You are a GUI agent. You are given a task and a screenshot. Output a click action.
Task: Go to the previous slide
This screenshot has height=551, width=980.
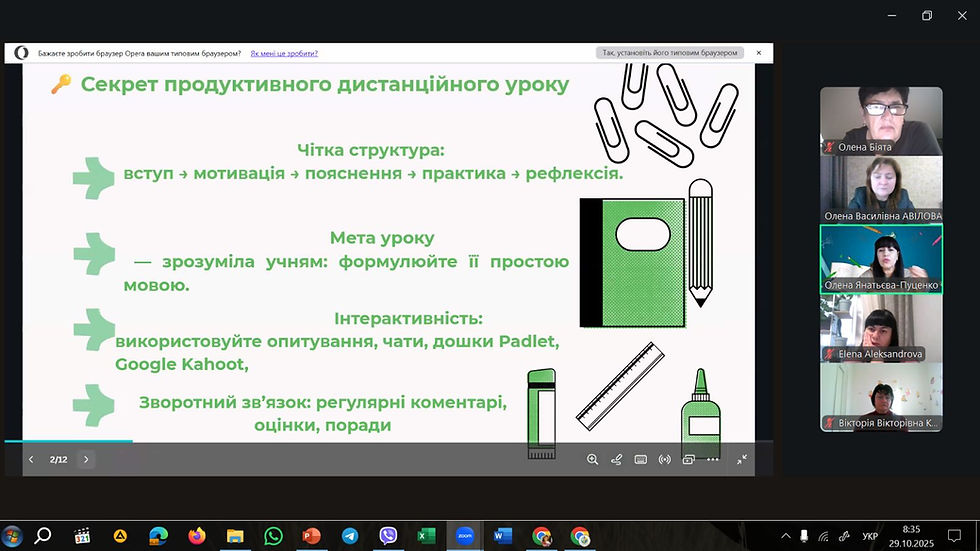[31, 459]
